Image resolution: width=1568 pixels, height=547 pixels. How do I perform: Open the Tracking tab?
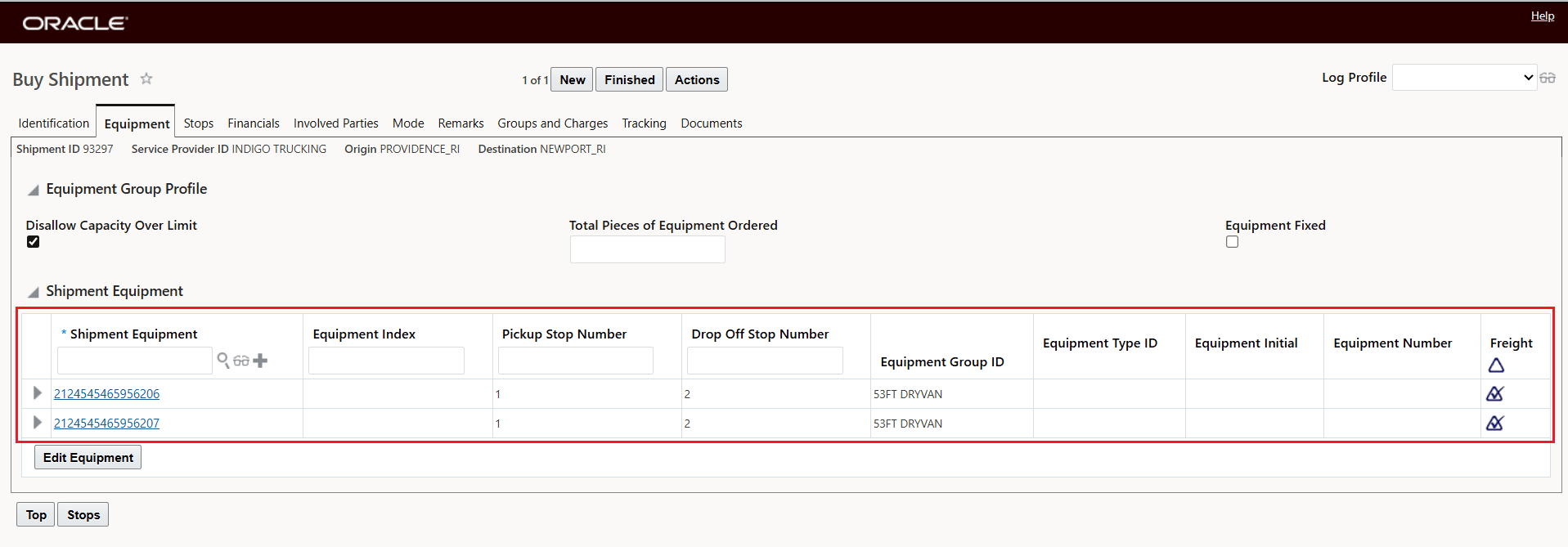tap(644, 123)
